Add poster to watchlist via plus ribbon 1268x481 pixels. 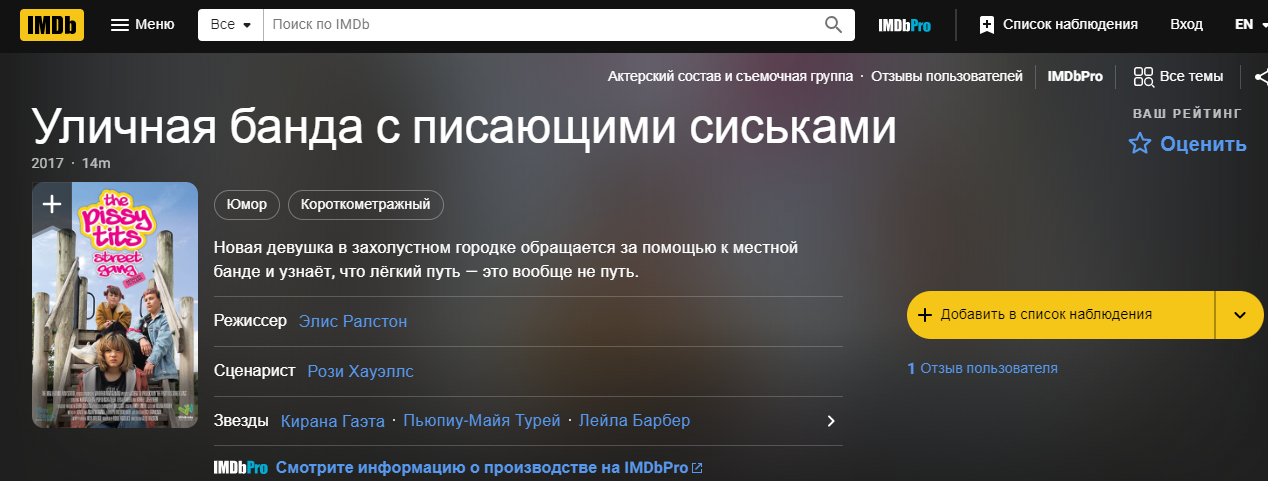point(51,204)
